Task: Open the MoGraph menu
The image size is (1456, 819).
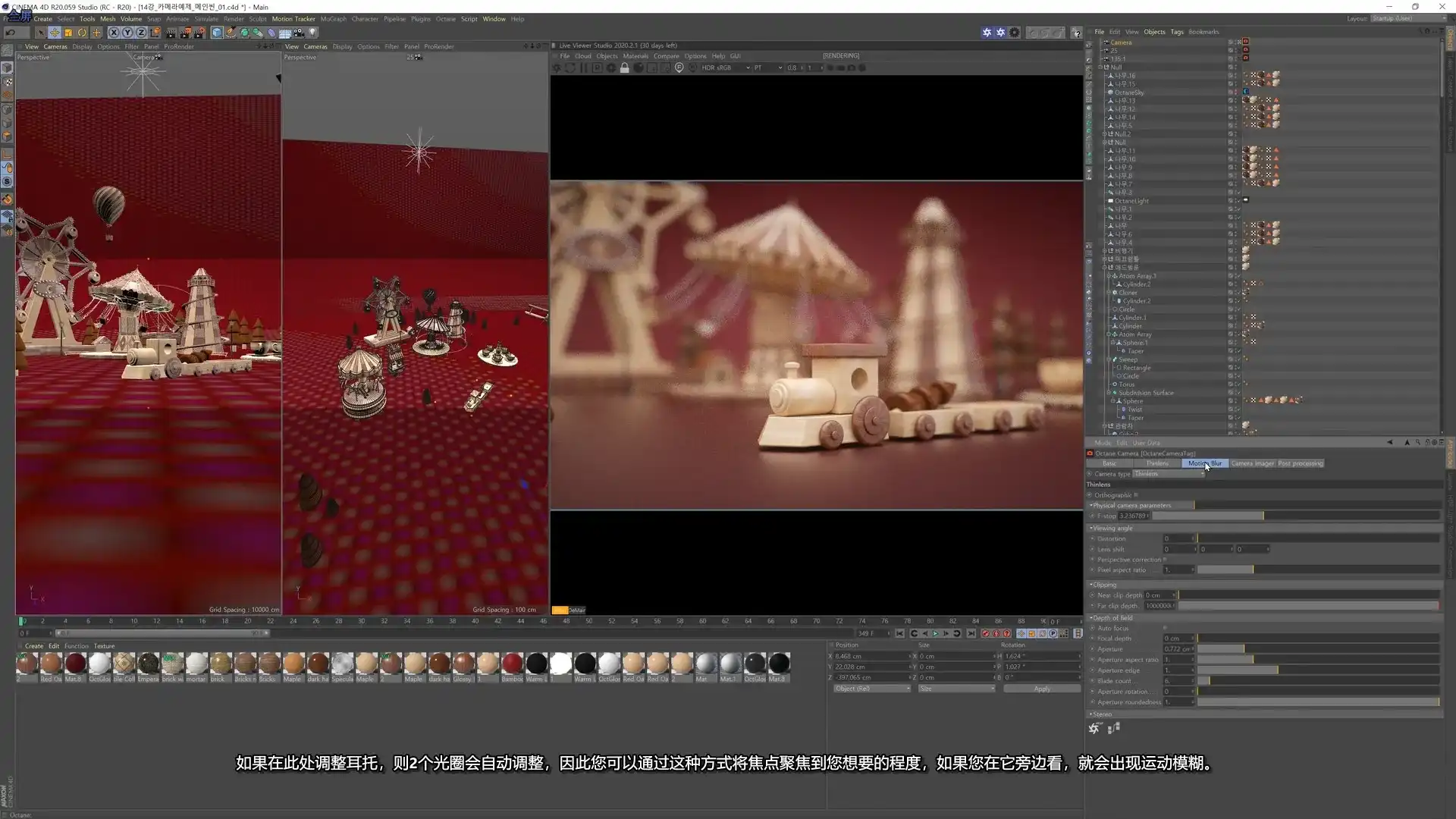Action: click(x=333, y=19)
